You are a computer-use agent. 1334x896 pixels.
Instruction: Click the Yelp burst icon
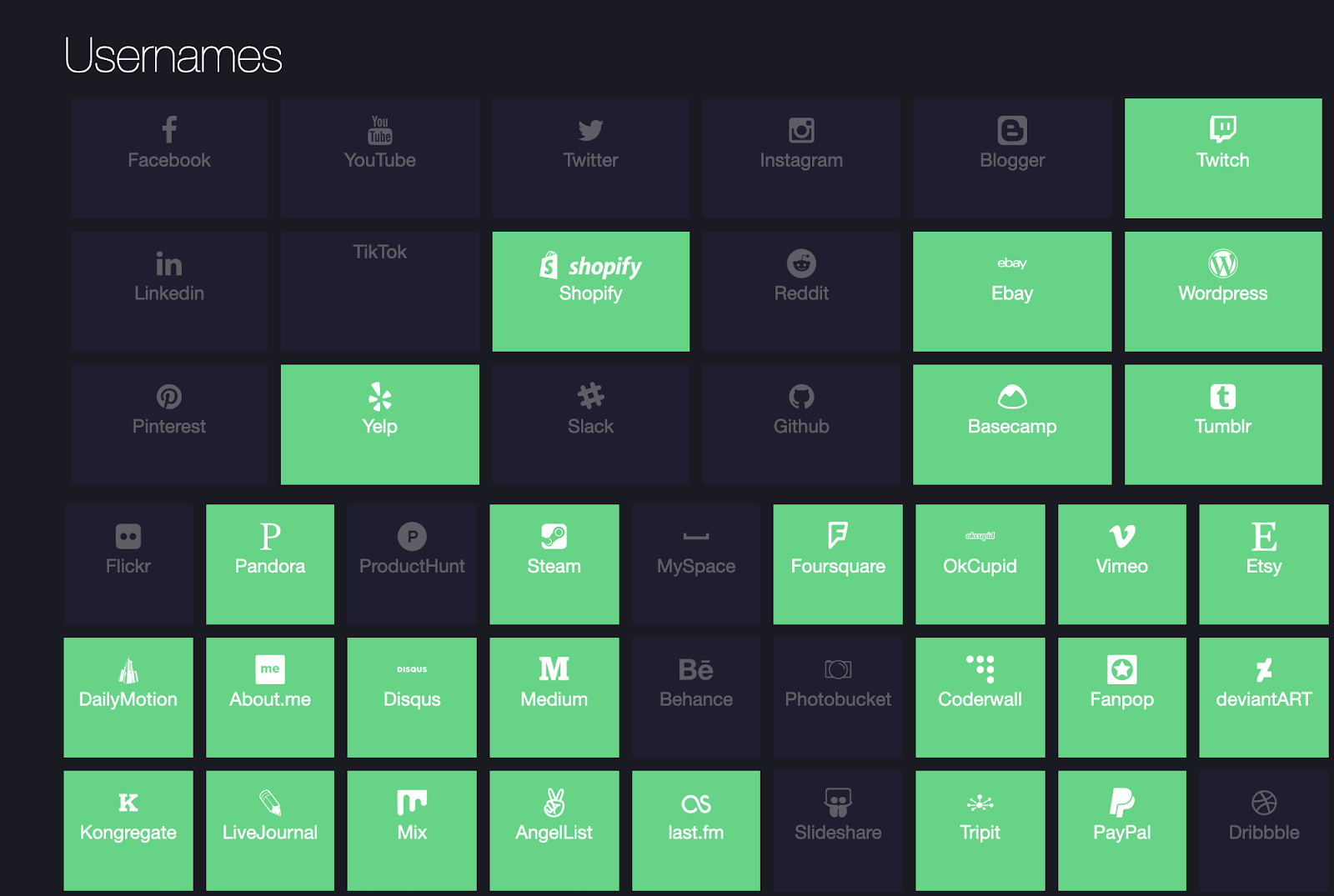pos(380,397)
